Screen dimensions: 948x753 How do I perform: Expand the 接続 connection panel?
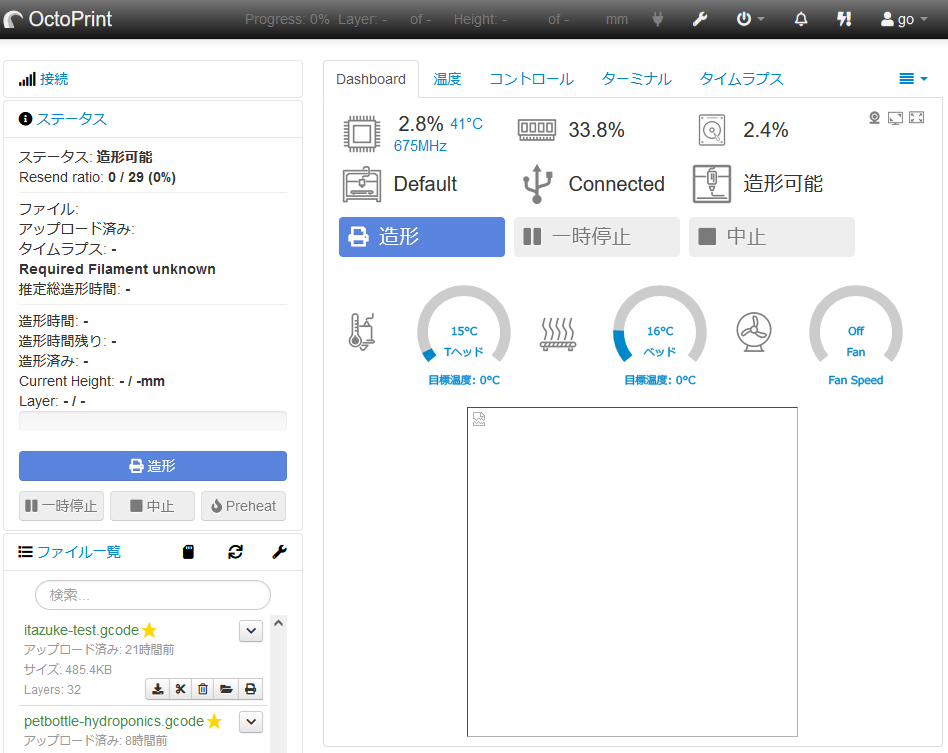click(x=54, y=79)
